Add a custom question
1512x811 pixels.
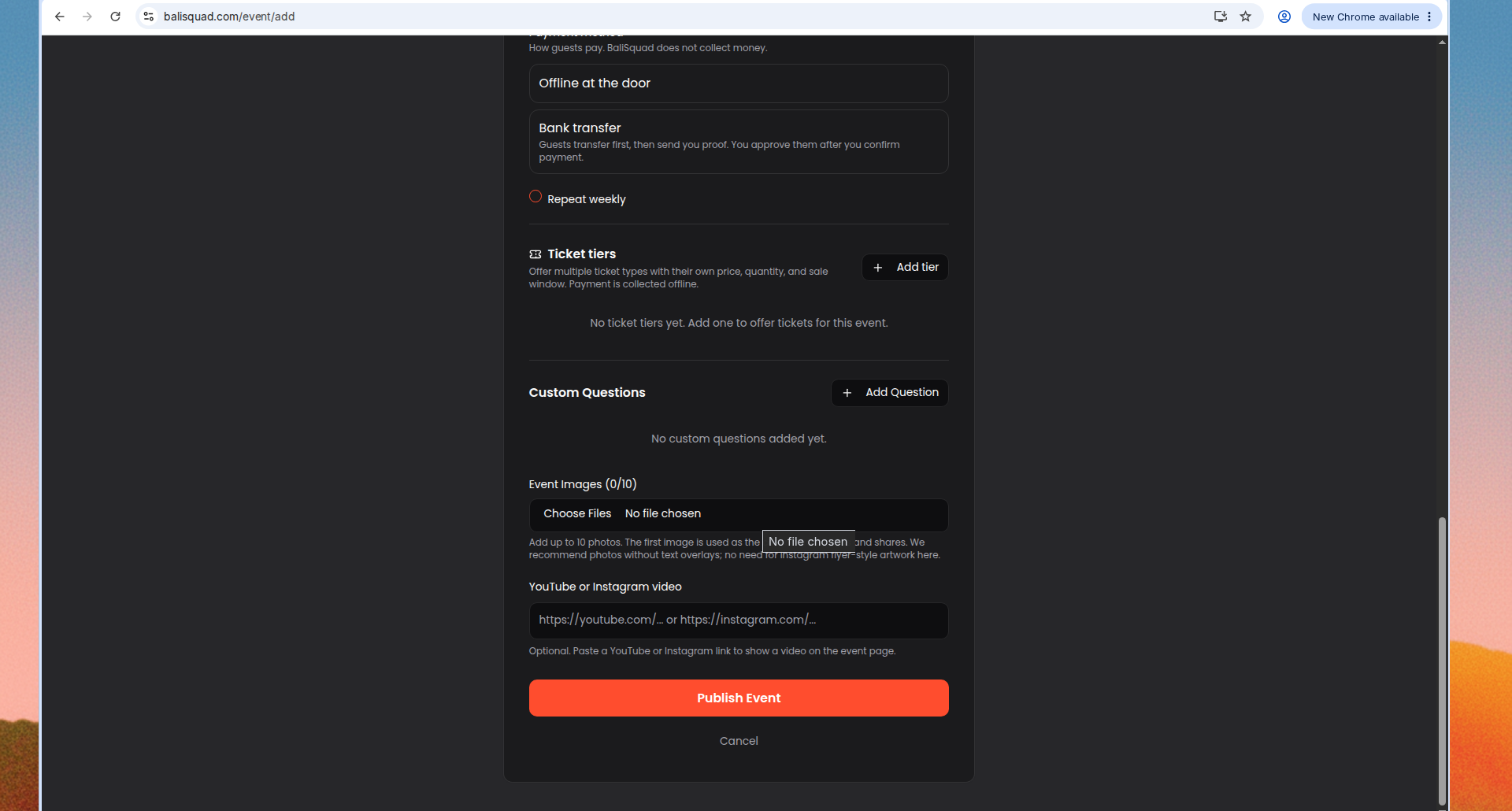[x=890, y=393]
